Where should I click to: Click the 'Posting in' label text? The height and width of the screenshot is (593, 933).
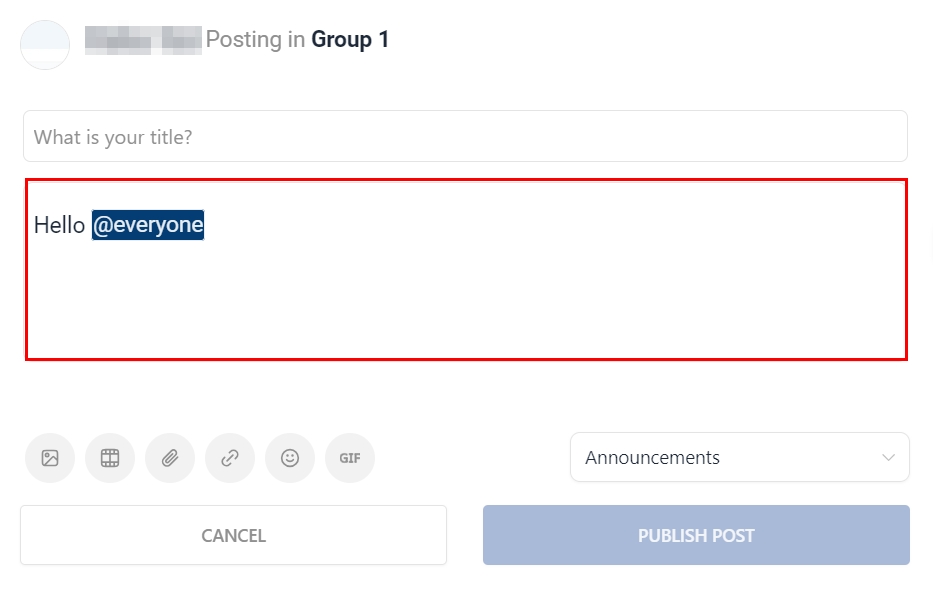256,40
